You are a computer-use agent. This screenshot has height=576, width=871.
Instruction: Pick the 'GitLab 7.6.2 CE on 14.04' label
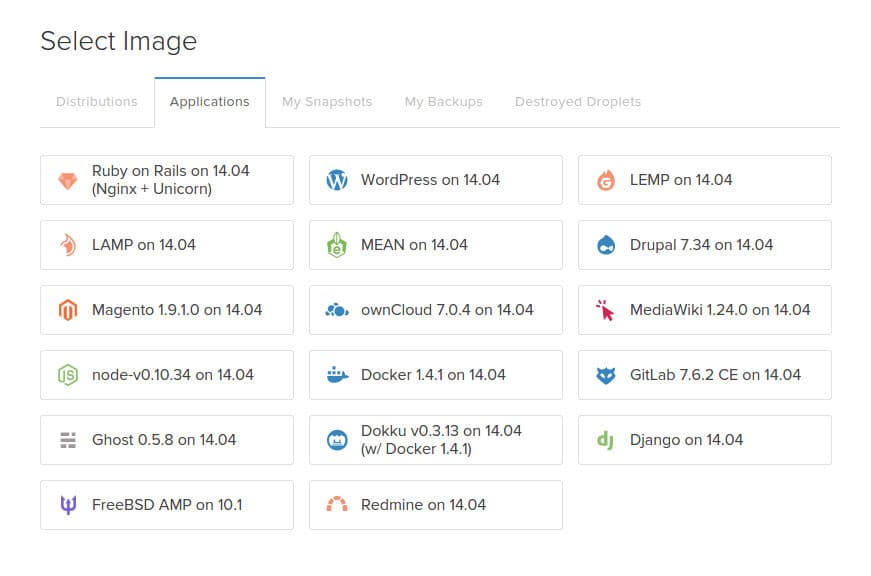[x=715, y=375]
